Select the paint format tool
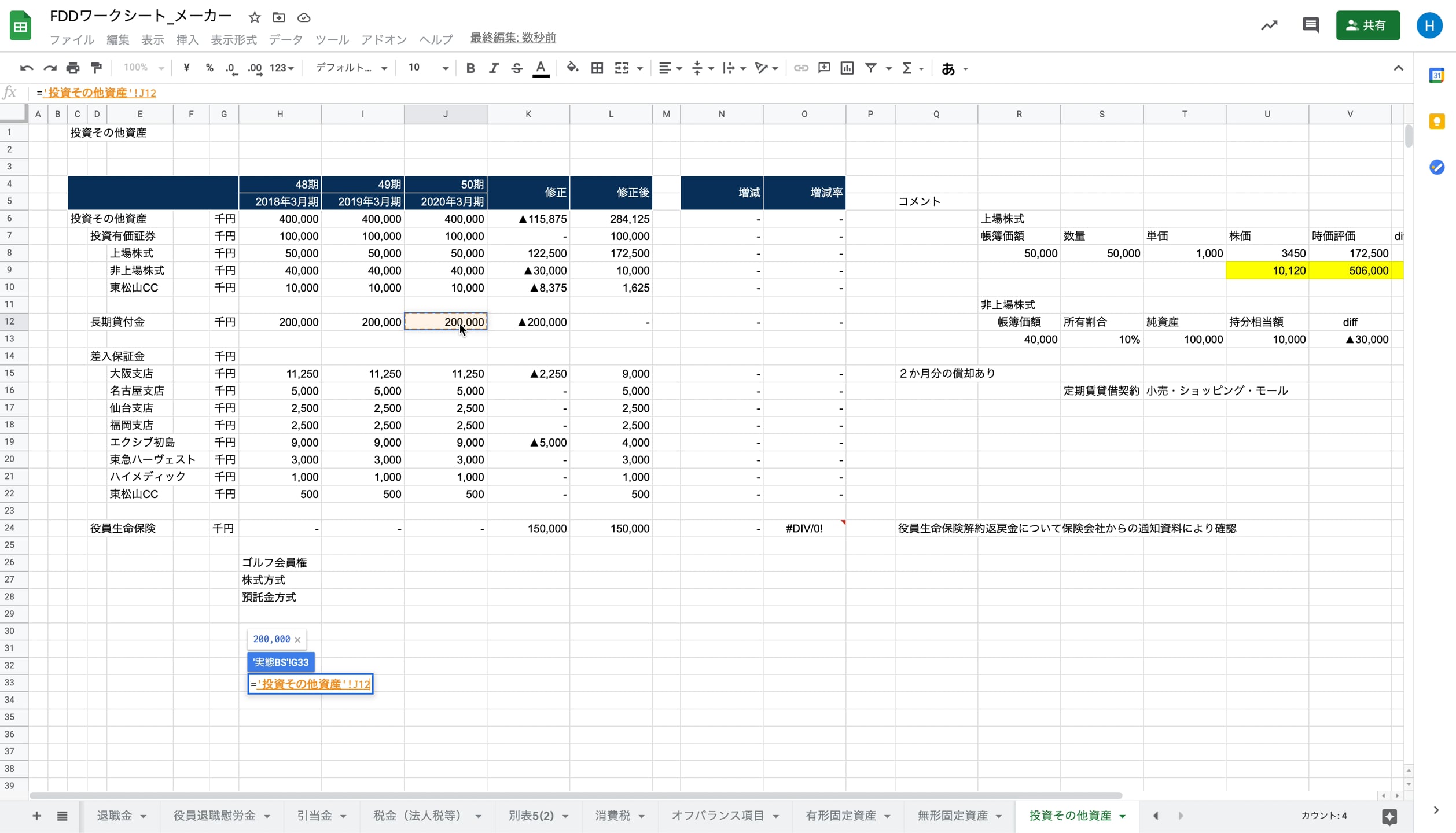Viewport: 1456px width, 833px height. coord(96,68)
